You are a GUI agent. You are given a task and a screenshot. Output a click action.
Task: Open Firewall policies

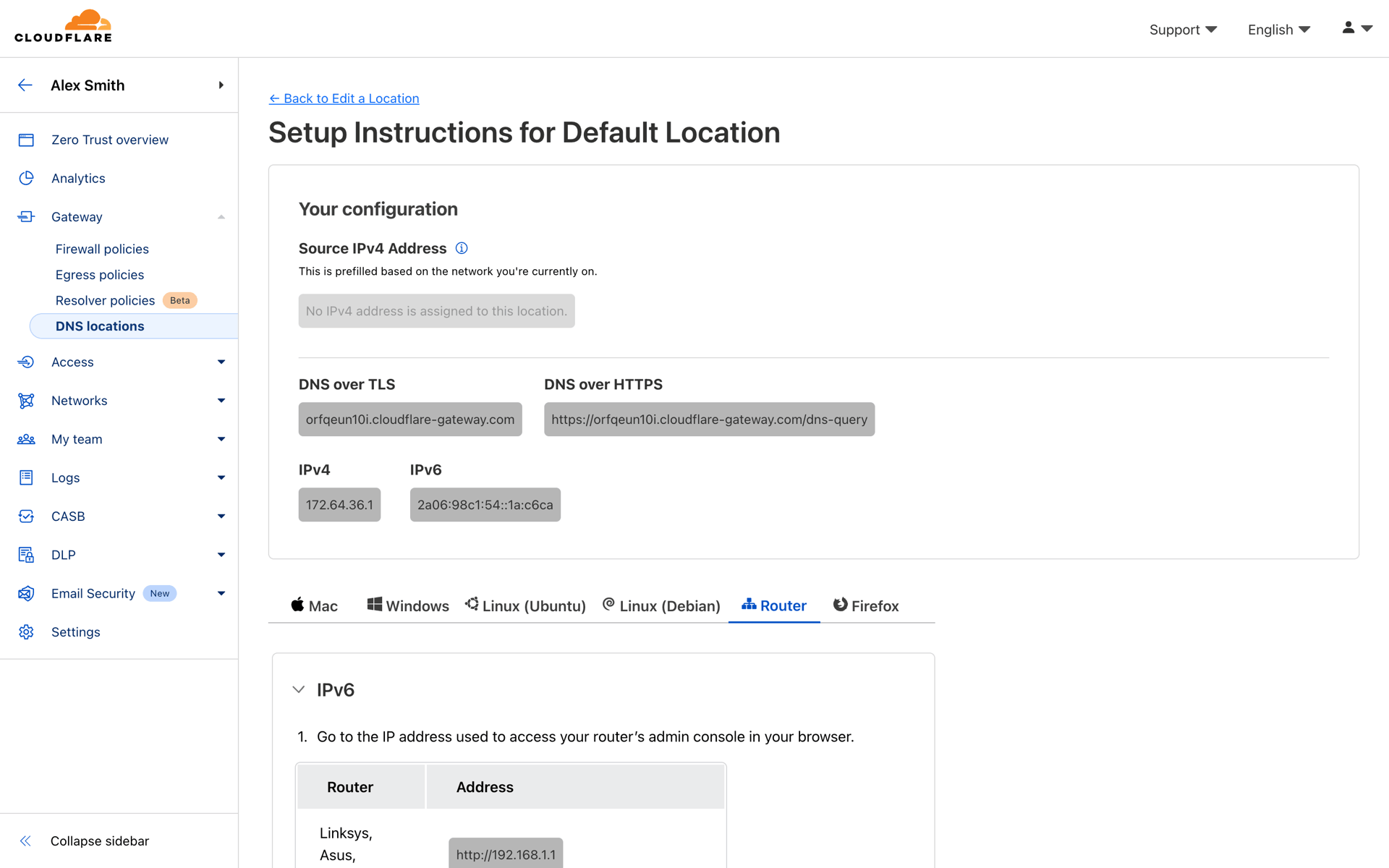click(x=102, y=249)
